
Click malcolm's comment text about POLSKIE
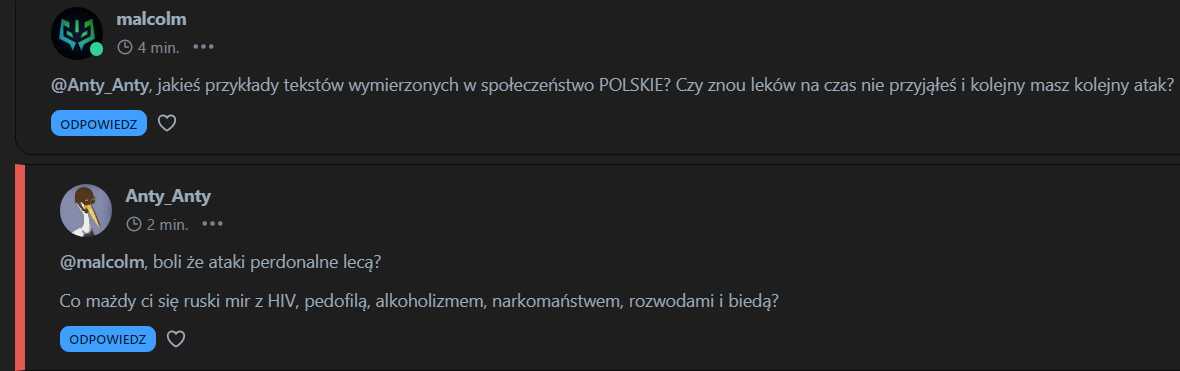pyautogui.click(x=612, y=87)
